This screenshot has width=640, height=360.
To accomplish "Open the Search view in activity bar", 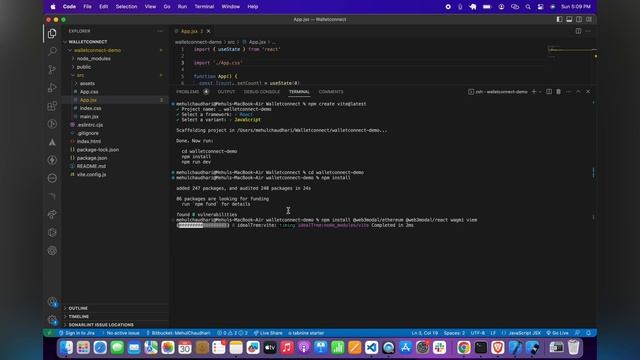I will [x=52, y=51].
